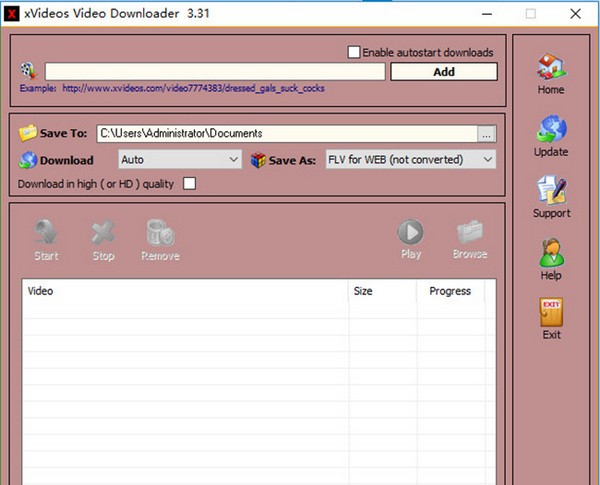
Task: Click the Save To folder icon
Action: point(28,133)
